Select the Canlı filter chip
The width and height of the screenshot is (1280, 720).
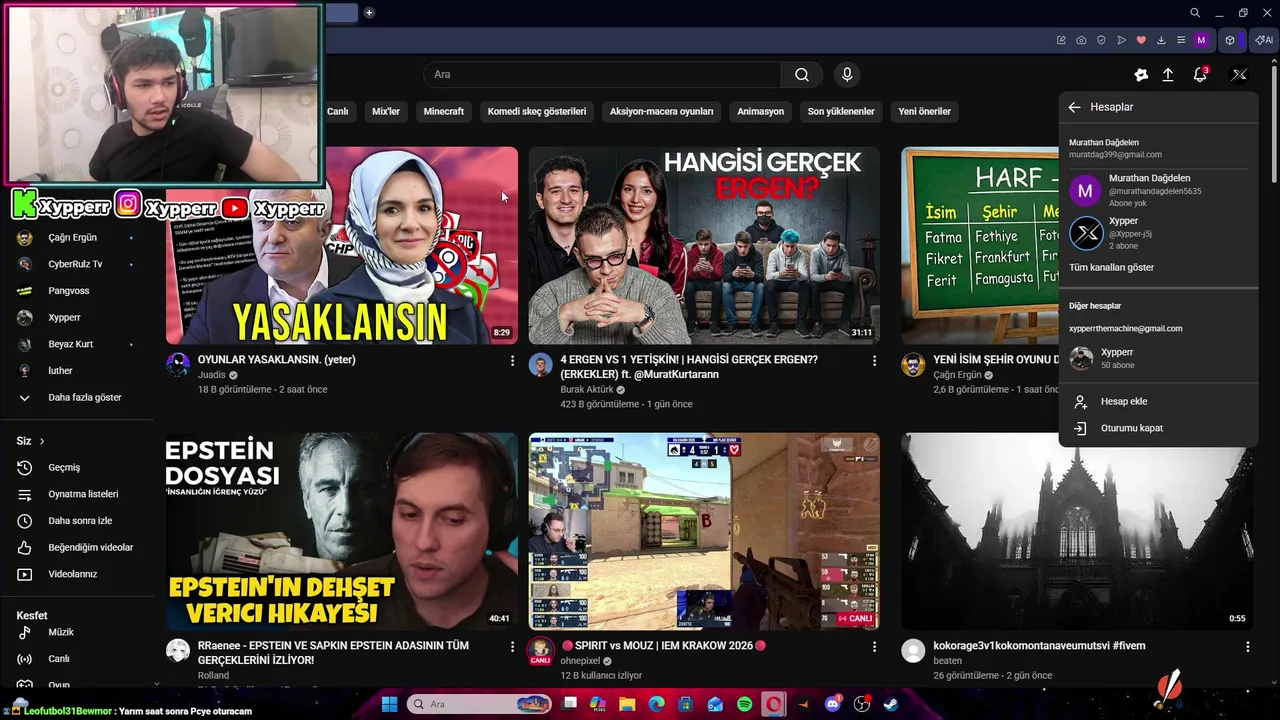tap(338, 111)
